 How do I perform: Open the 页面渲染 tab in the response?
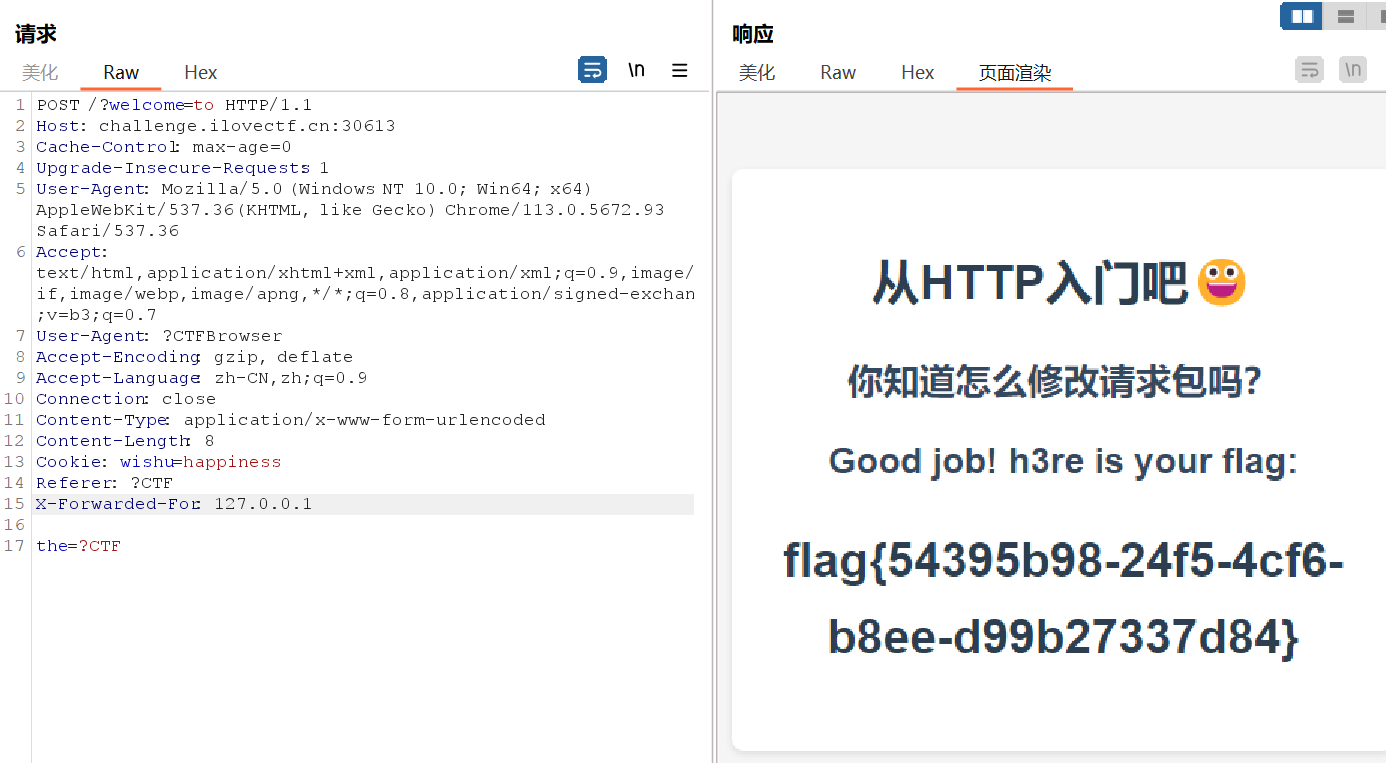coord(1014,72)
